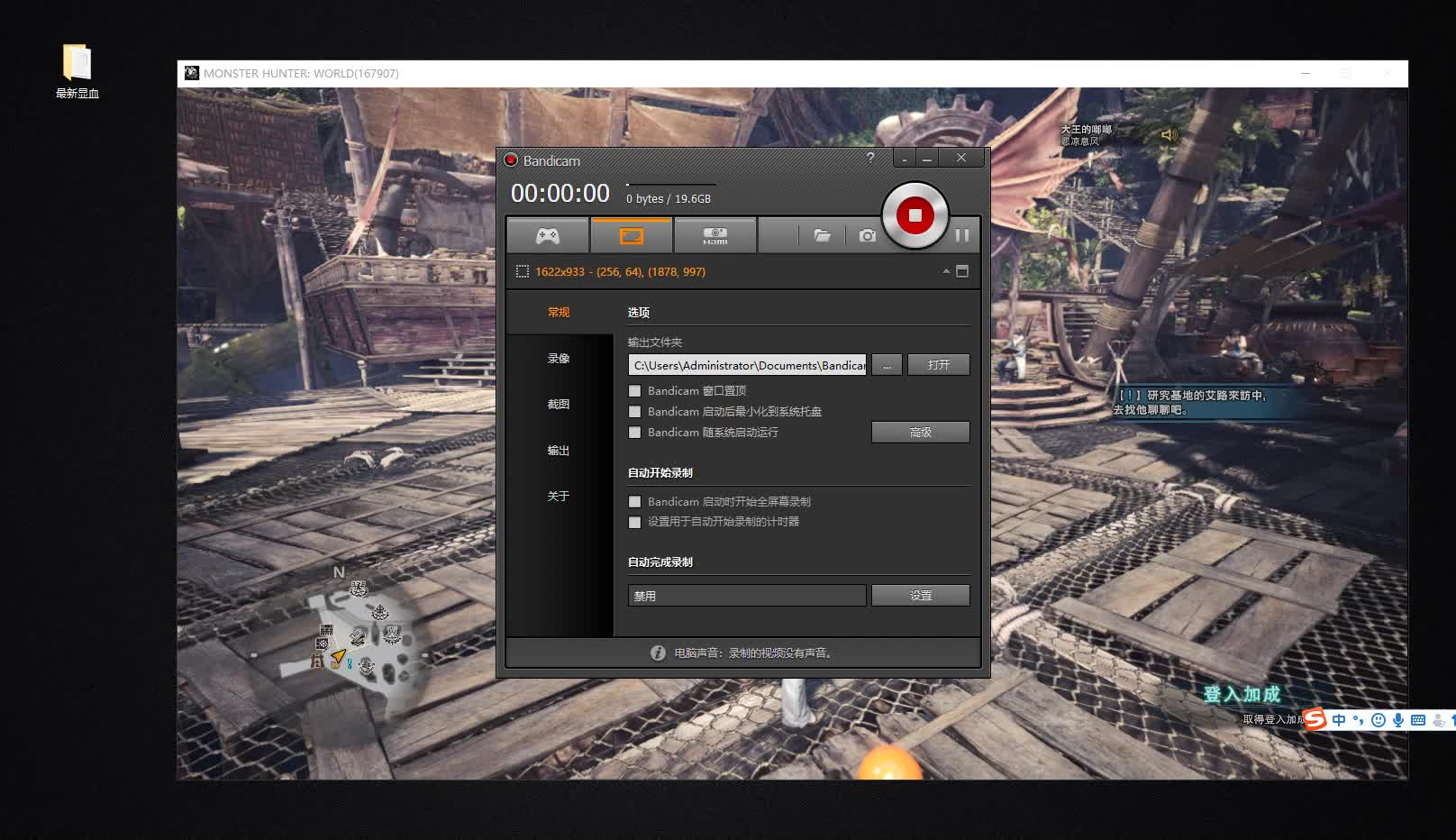The height and width of the screenshot is (840, 1456).
Task: Click the speaker icon in game chat overlay
Action: coord(1169,134)
